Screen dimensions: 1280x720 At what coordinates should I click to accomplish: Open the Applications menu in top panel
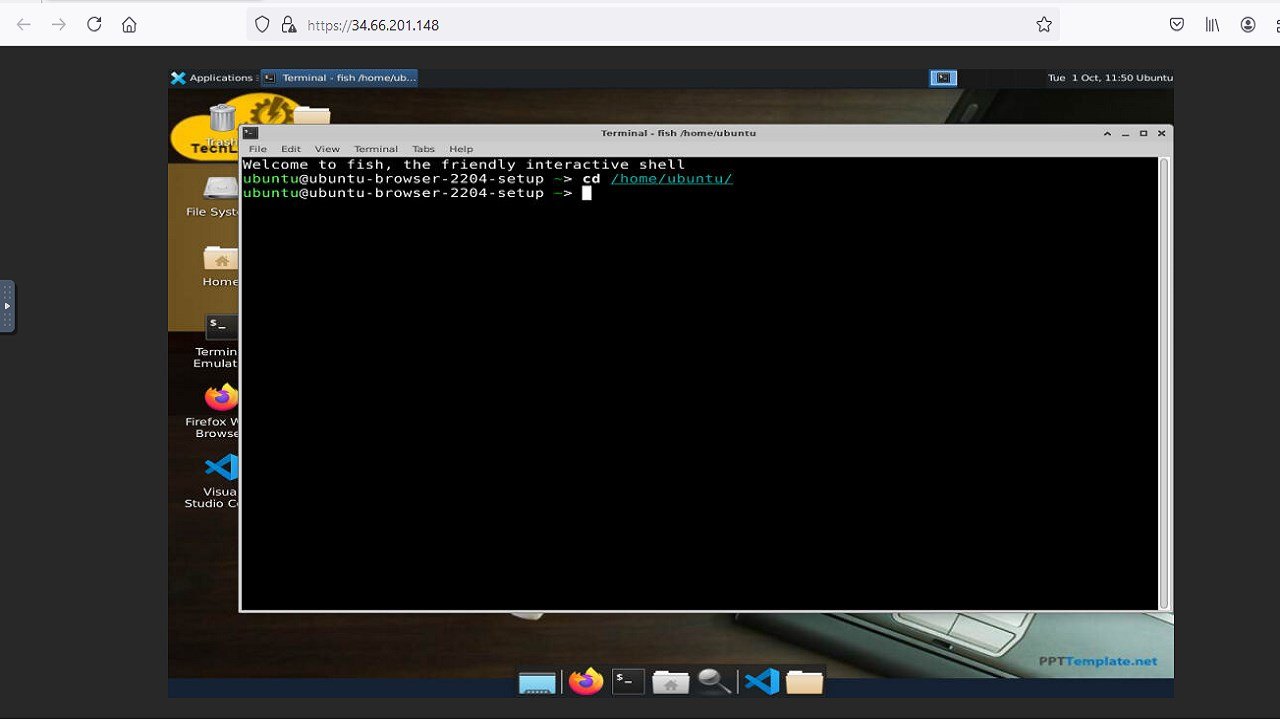[212, 78]
